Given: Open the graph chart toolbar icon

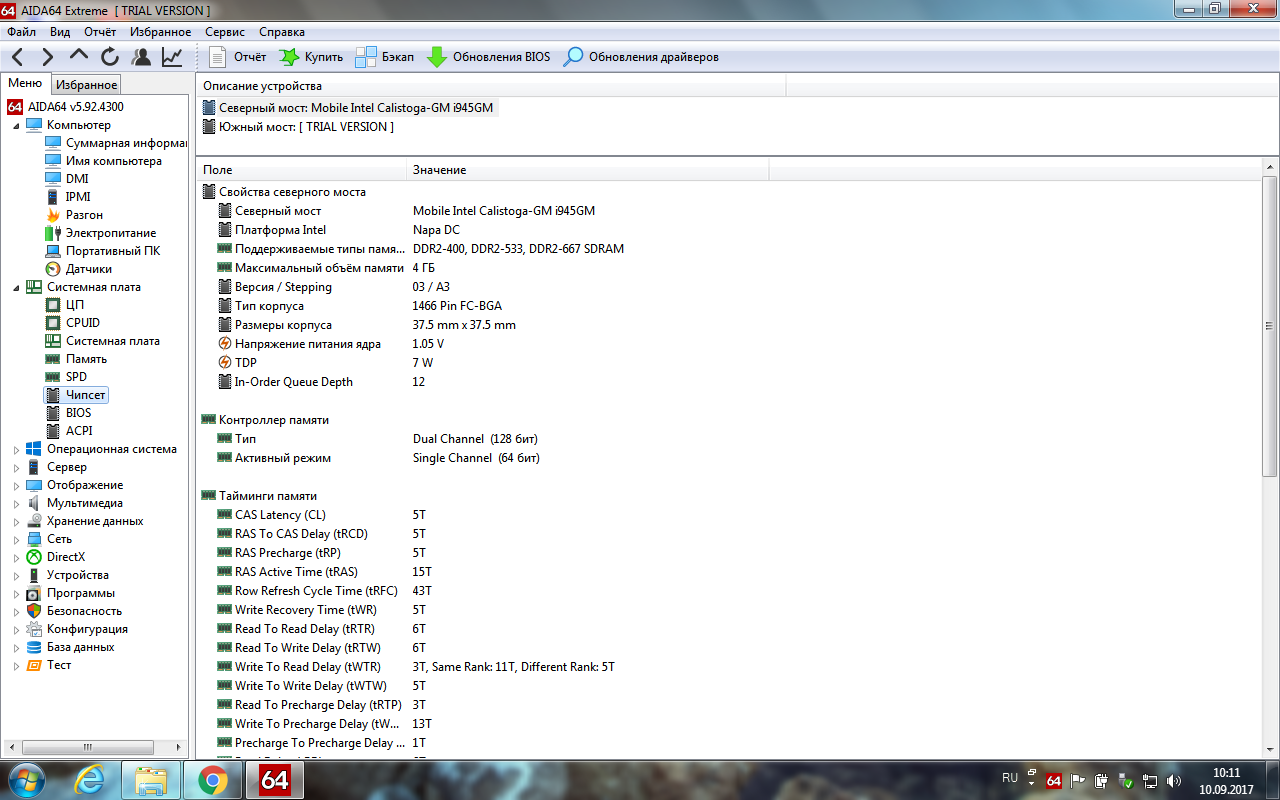Looking at the screenshot, I should [x=172, y=57].
